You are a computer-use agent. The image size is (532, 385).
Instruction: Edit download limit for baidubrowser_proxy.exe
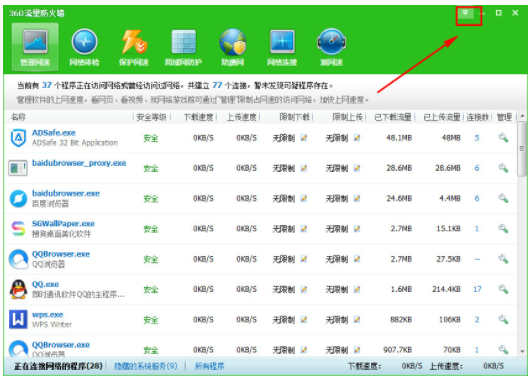pos(304,168)
